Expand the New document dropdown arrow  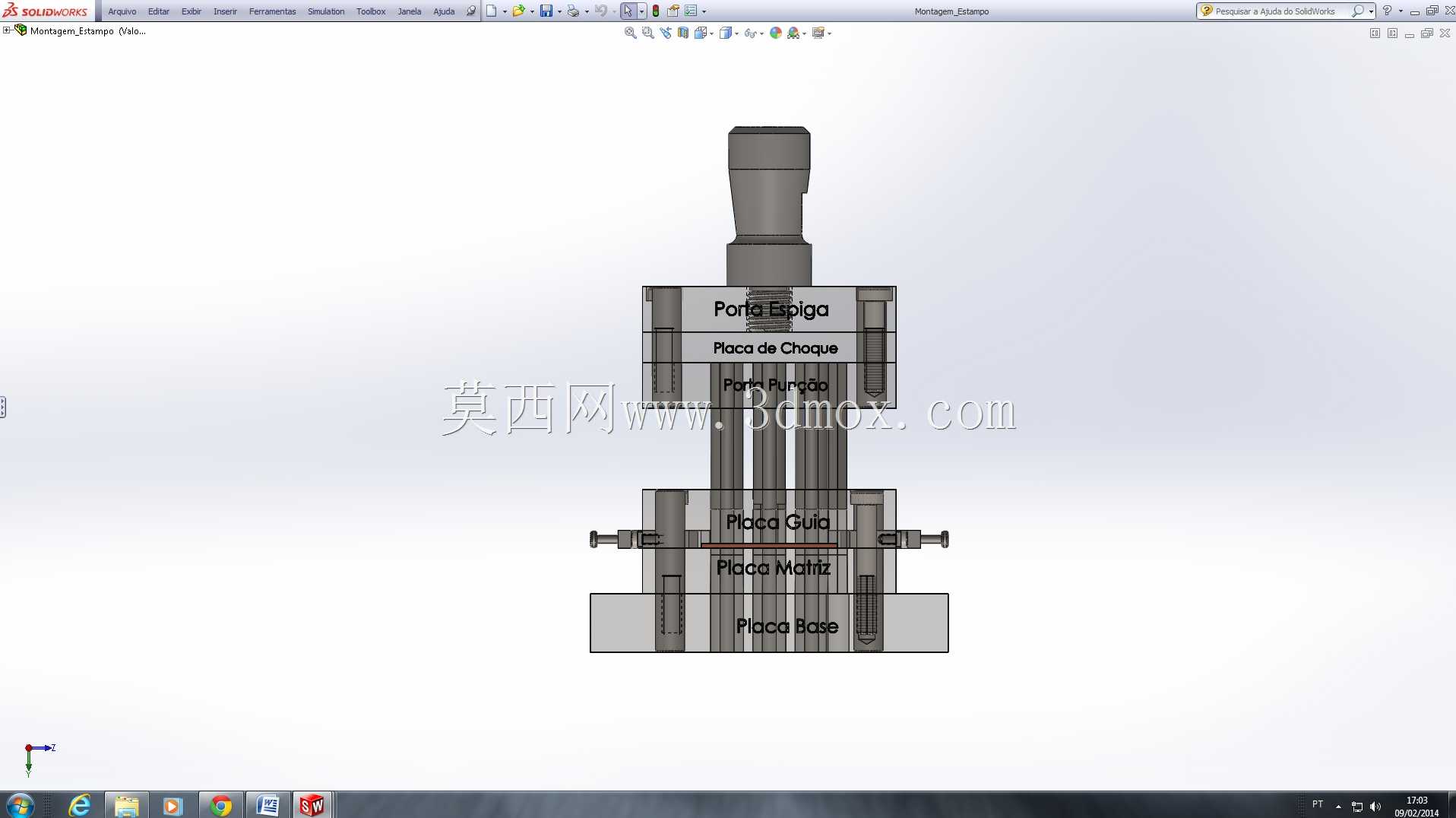[505, 11]
